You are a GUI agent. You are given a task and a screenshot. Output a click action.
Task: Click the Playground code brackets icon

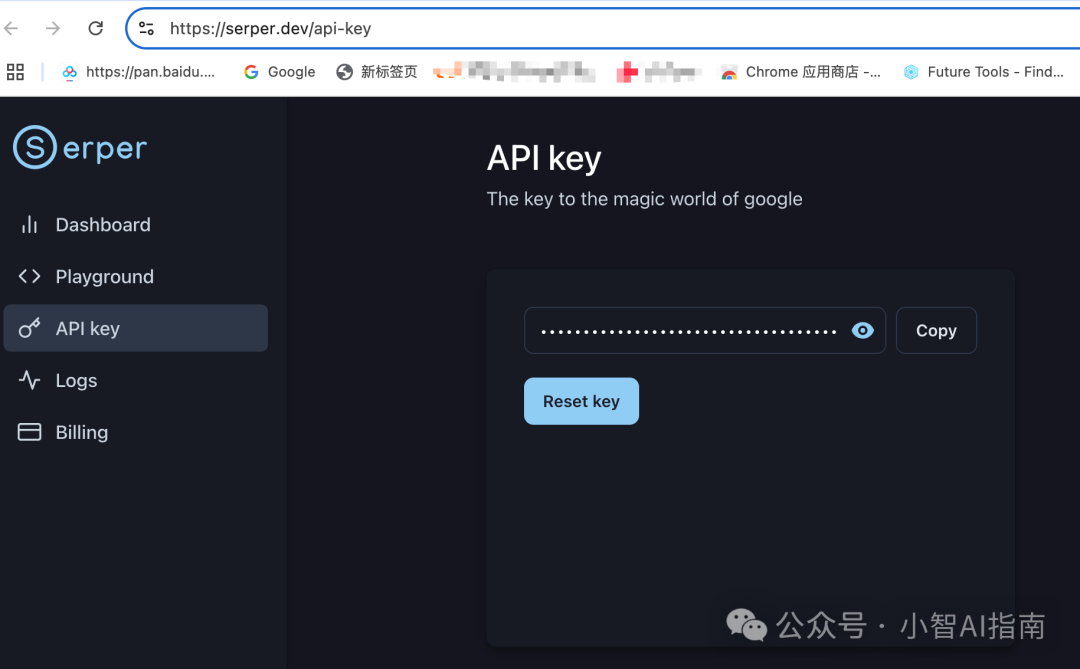click(x=30, y=277)
